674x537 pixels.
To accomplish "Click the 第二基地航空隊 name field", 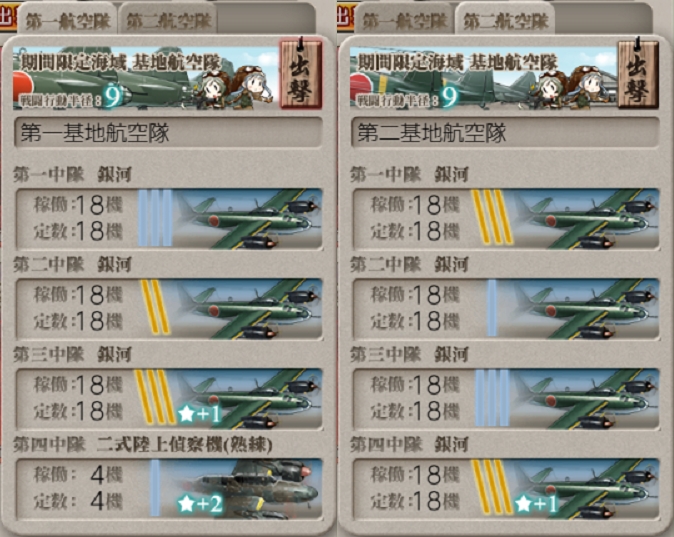I will (505, 132).
